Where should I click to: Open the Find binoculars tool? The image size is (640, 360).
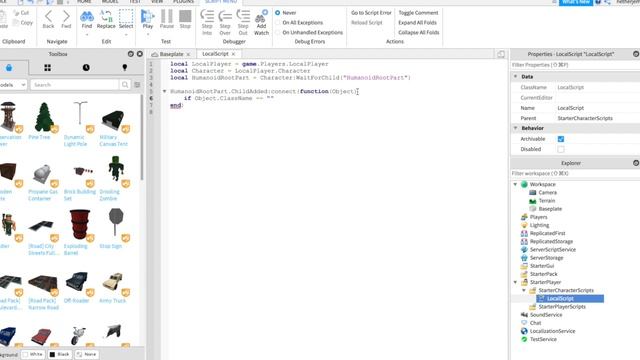coord(87,19)
